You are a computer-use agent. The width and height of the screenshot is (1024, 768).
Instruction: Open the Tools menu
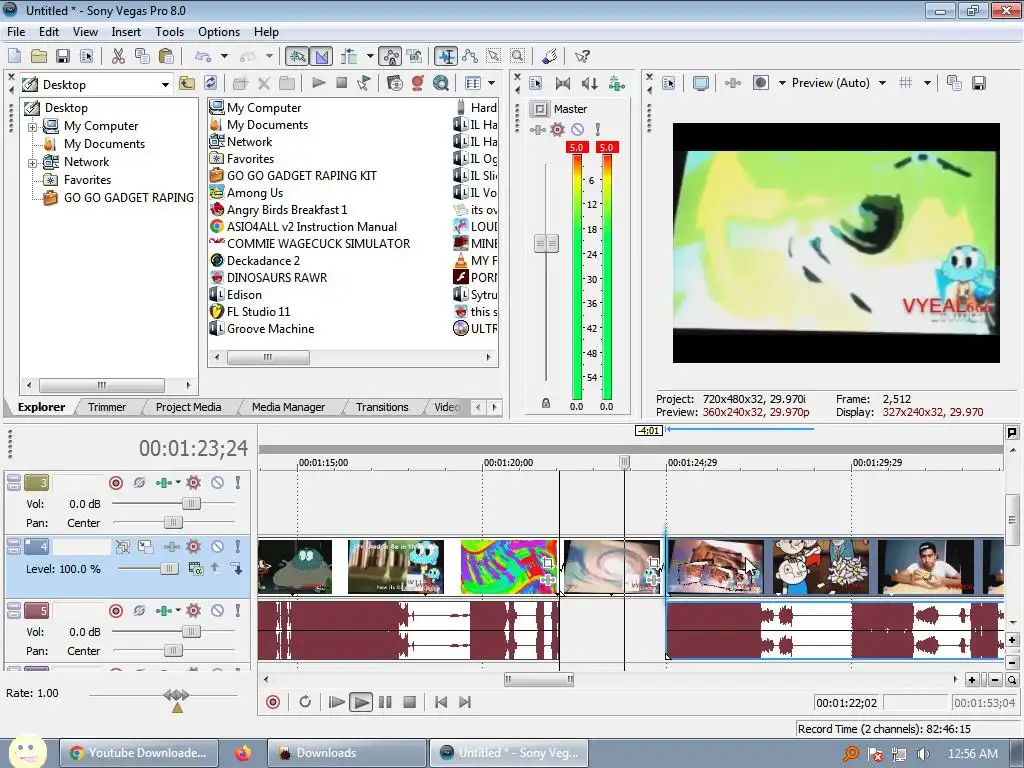coord(169,31)
